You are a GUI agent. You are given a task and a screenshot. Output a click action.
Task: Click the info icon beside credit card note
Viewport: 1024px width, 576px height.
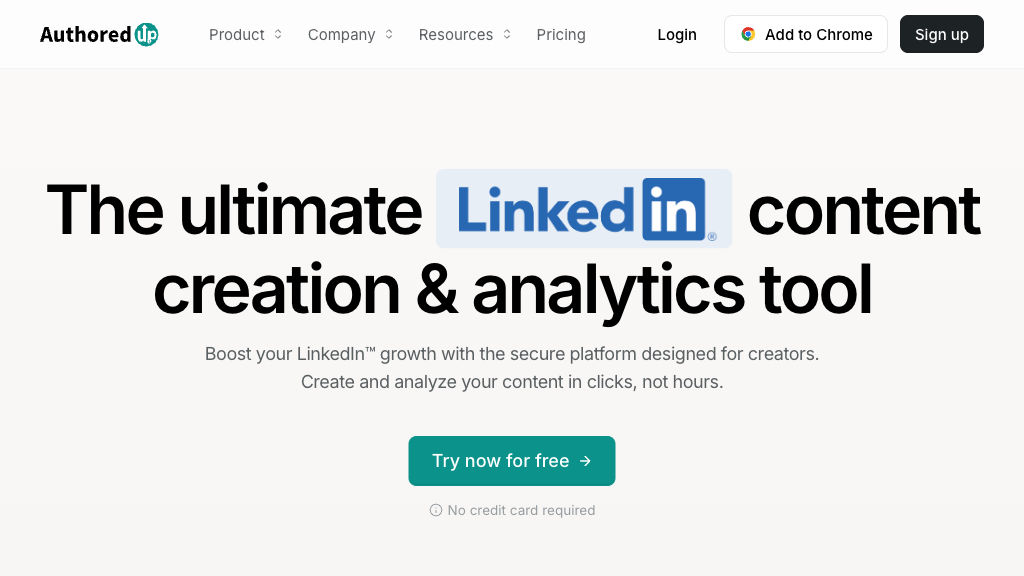(x=436, y=510)
